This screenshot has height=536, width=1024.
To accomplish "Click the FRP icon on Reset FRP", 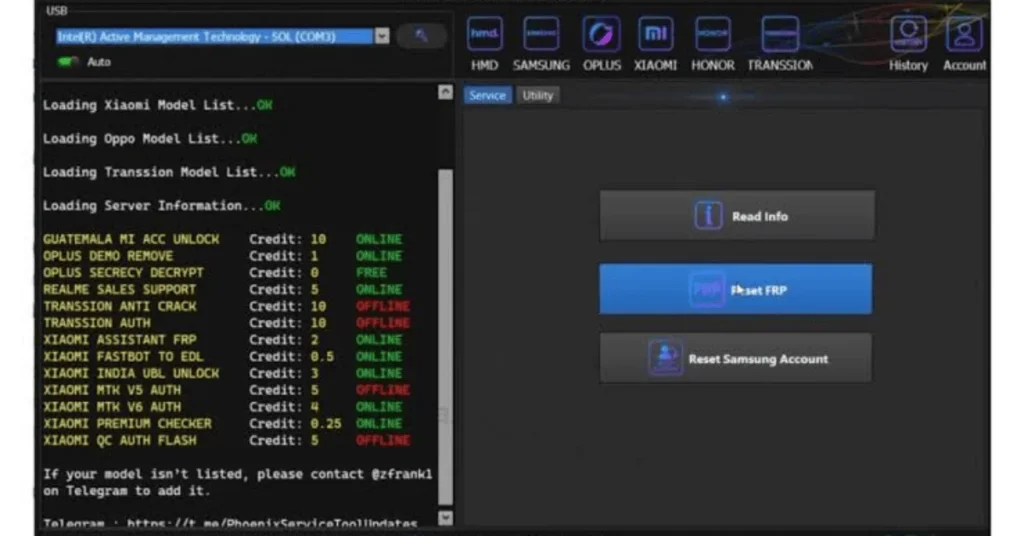I will point(706,289).
